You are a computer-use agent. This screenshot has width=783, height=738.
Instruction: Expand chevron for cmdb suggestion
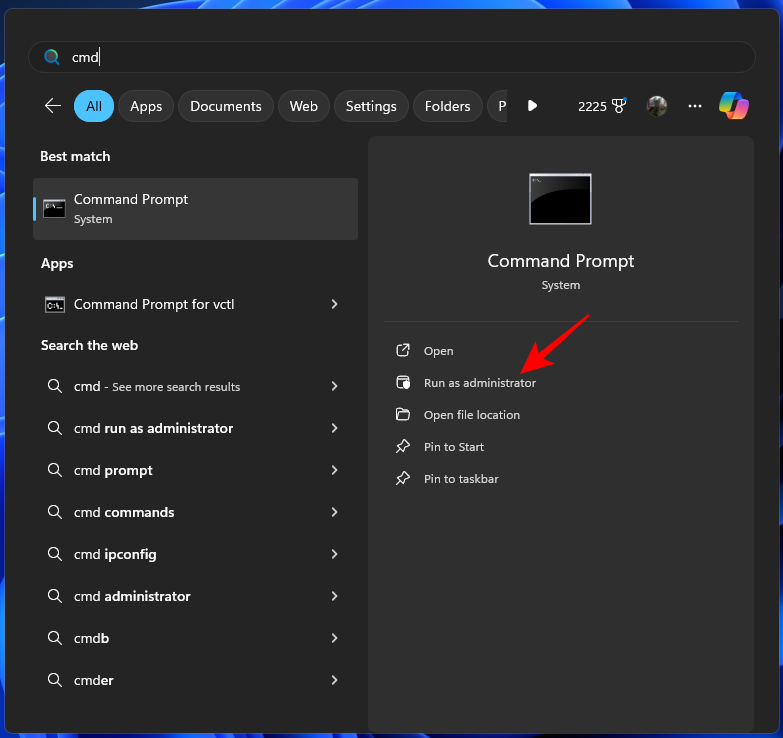(335, 638)
